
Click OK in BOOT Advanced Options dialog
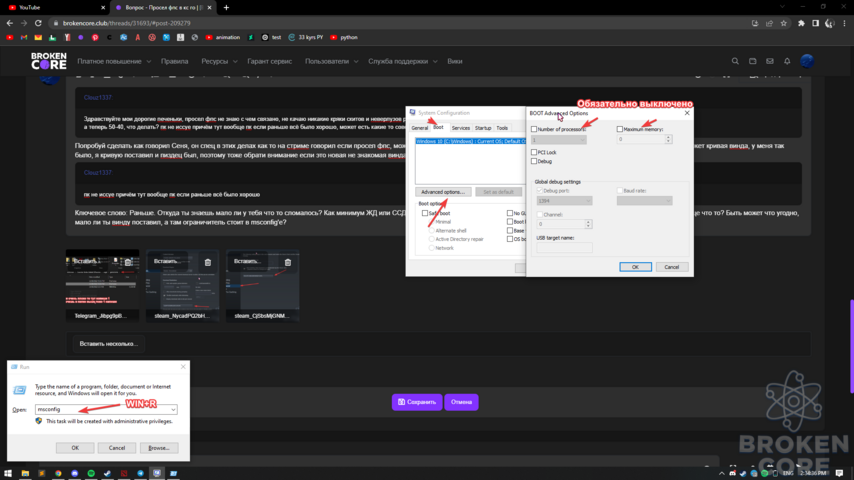click(635, 267)
